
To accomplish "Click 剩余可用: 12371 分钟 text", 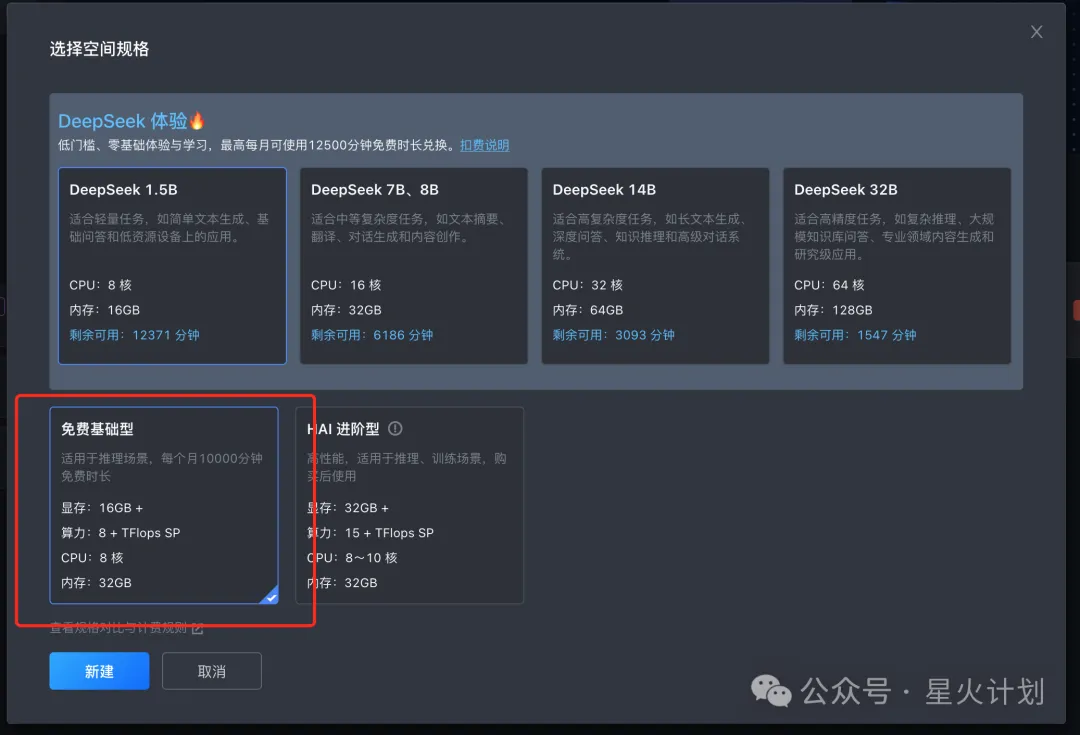I will (x=134, y=335).
